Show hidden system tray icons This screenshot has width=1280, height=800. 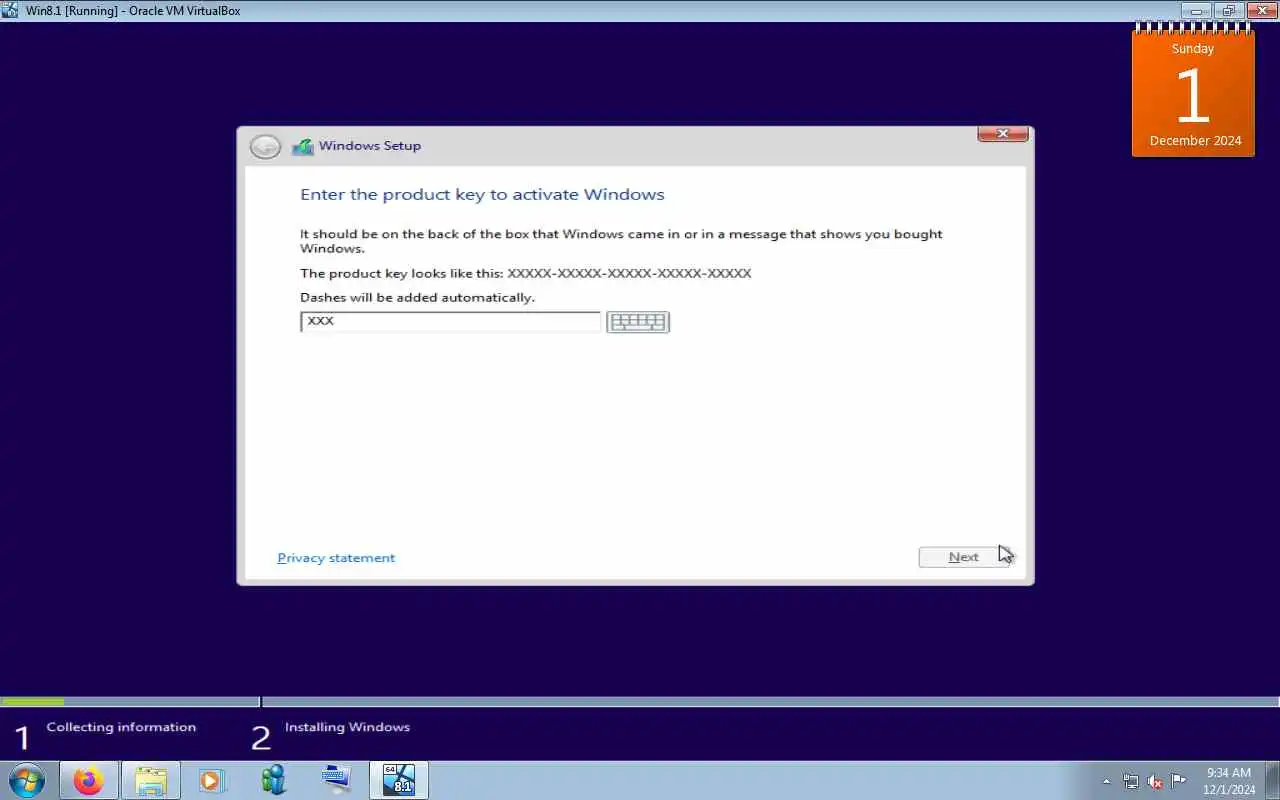[x=1106, y=781]
